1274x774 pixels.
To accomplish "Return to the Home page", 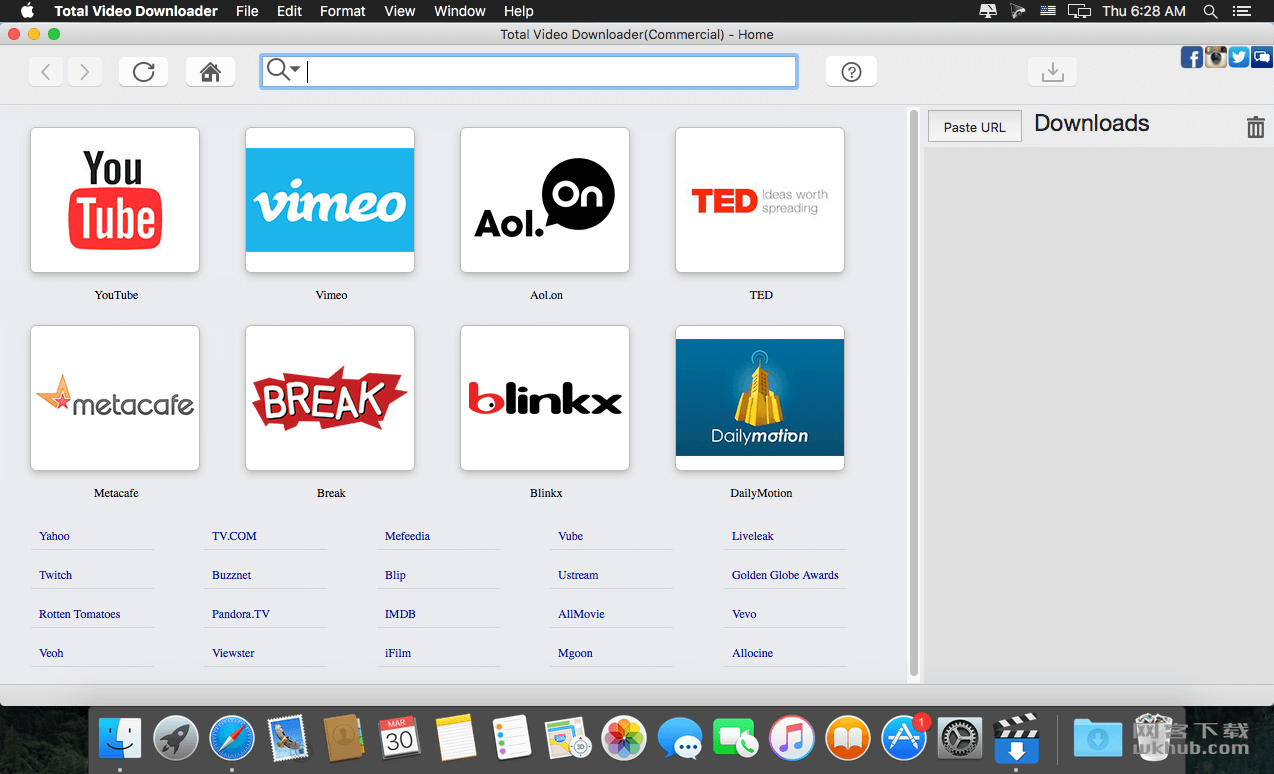I will click(x=210, y=71).
